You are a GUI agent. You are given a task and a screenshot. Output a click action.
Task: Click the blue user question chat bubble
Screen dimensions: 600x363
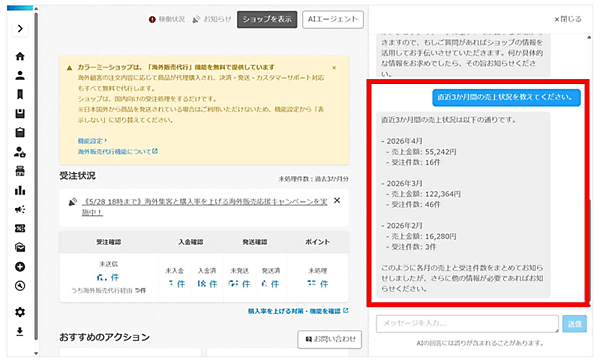tap(506, 98)
